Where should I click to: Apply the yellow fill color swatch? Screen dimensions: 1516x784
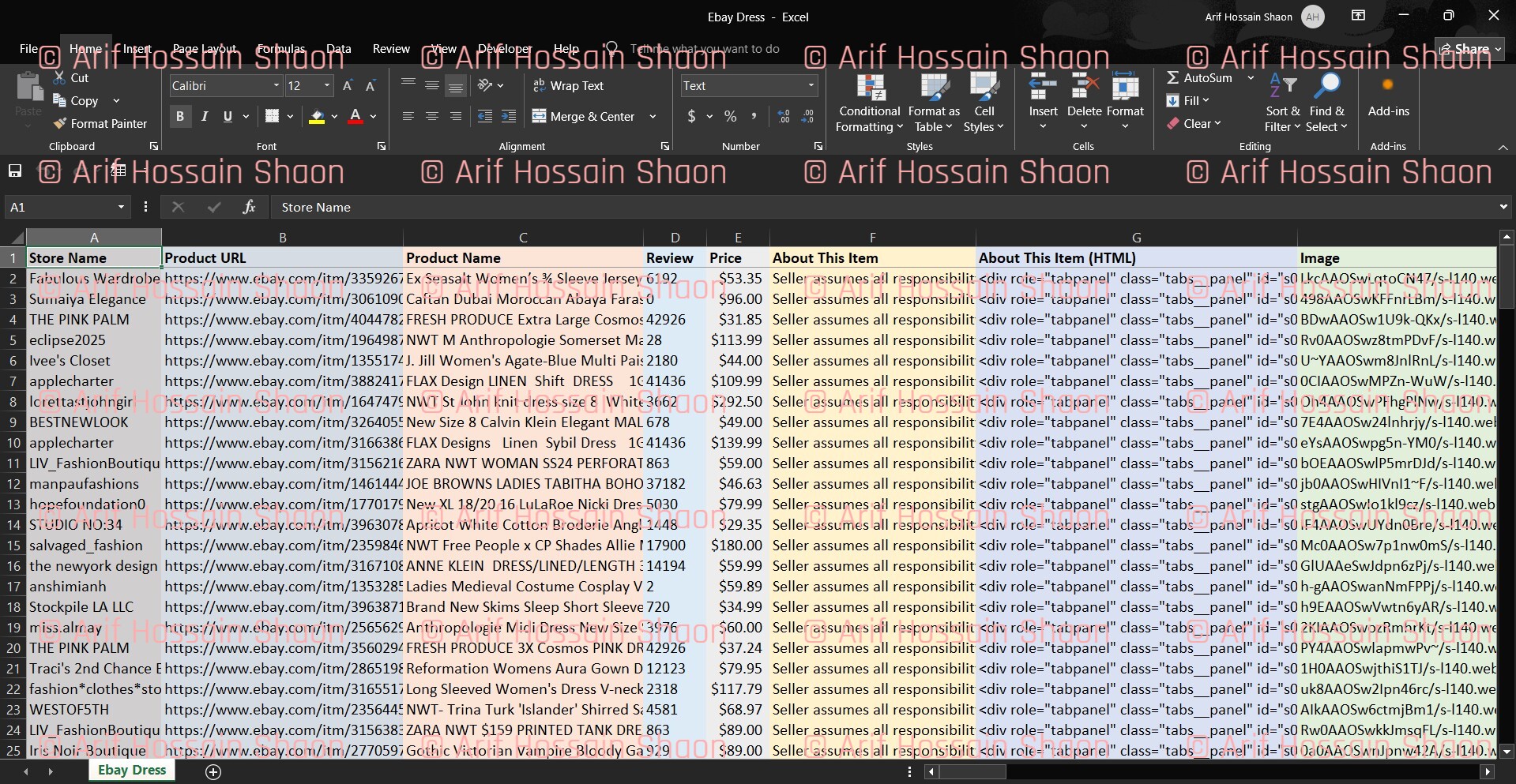point(317,117)
